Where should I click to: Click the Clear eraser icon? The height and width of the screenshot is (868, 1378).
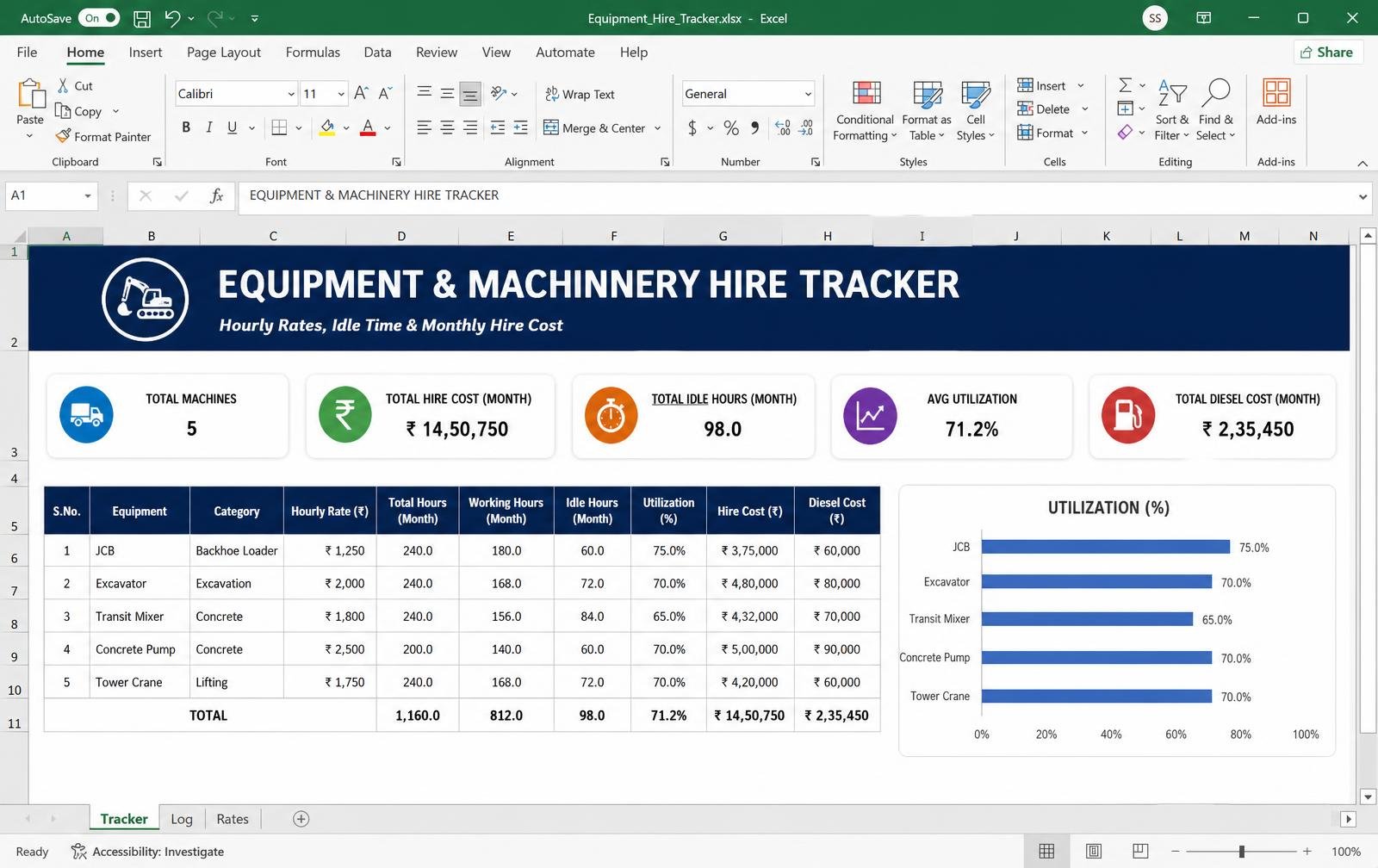tap(1125, 132)
